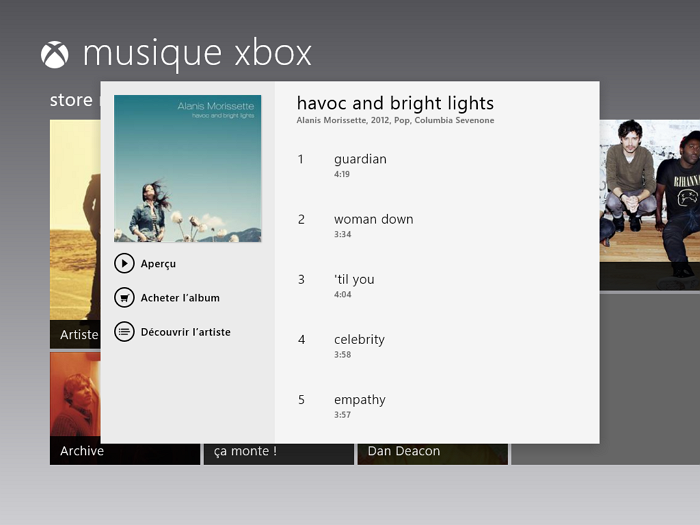Viewport: 700px width, 525px height.
Task: Click the Havoc and Bright Lights album cover
Action: [187, 168]
